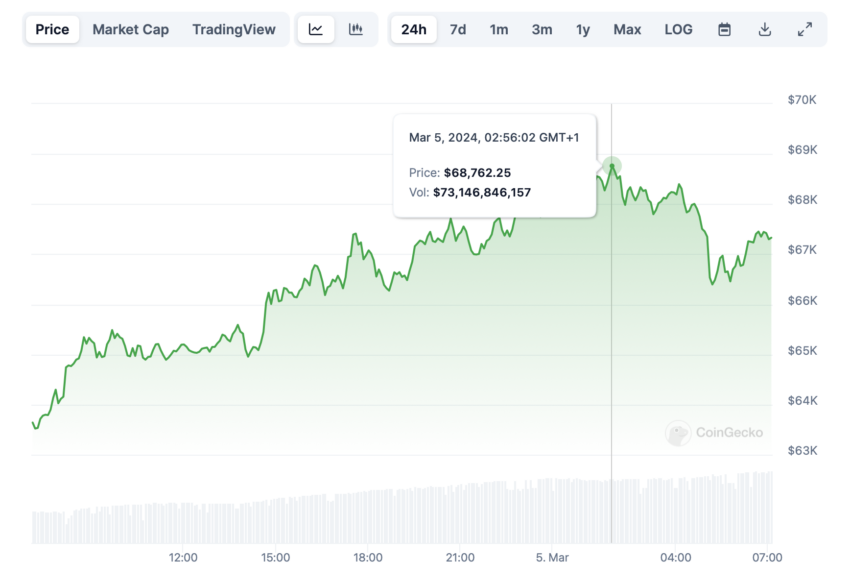Click the price tooltip showing $68,762.25
Viewport: 850px width, 587px height.
[x=495, y=166]
